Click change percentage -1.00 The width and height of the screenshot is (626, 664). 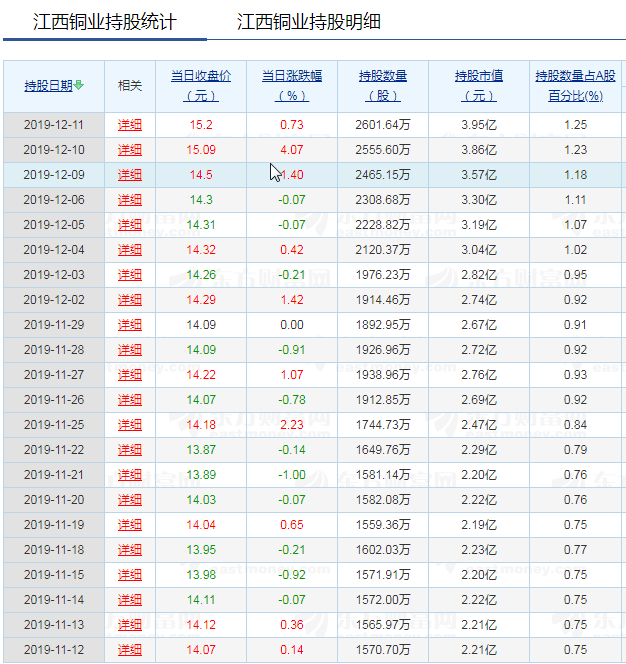292,475
